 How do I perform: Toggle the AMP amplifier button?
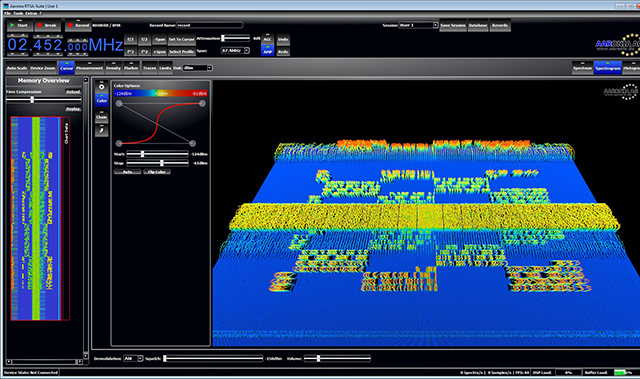pos(267,51)
